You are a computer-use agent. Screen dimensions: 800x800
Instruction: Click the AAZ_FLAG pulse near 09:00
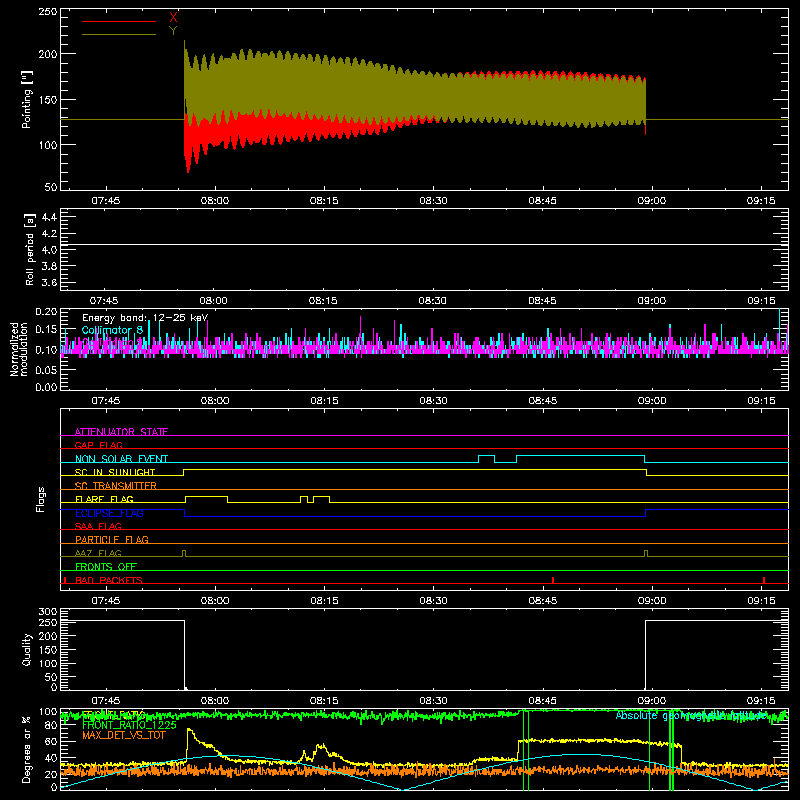pyautogui.click(x=646, y=554)
